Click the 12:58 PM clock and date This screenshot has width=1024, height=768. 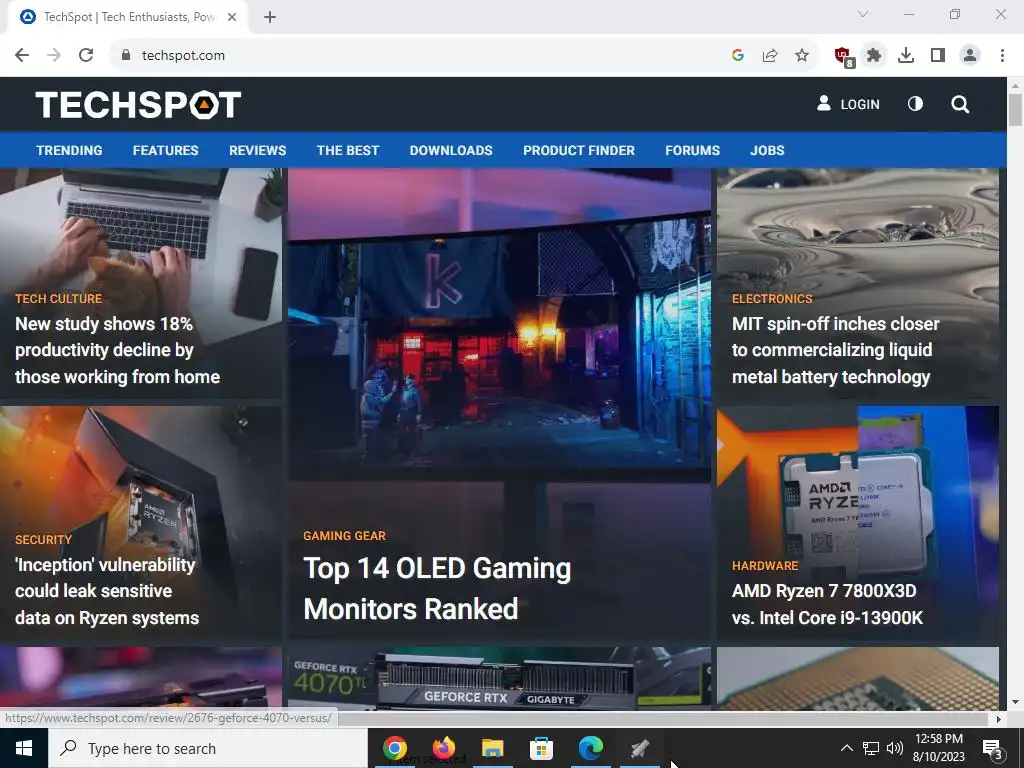point(938,748)
